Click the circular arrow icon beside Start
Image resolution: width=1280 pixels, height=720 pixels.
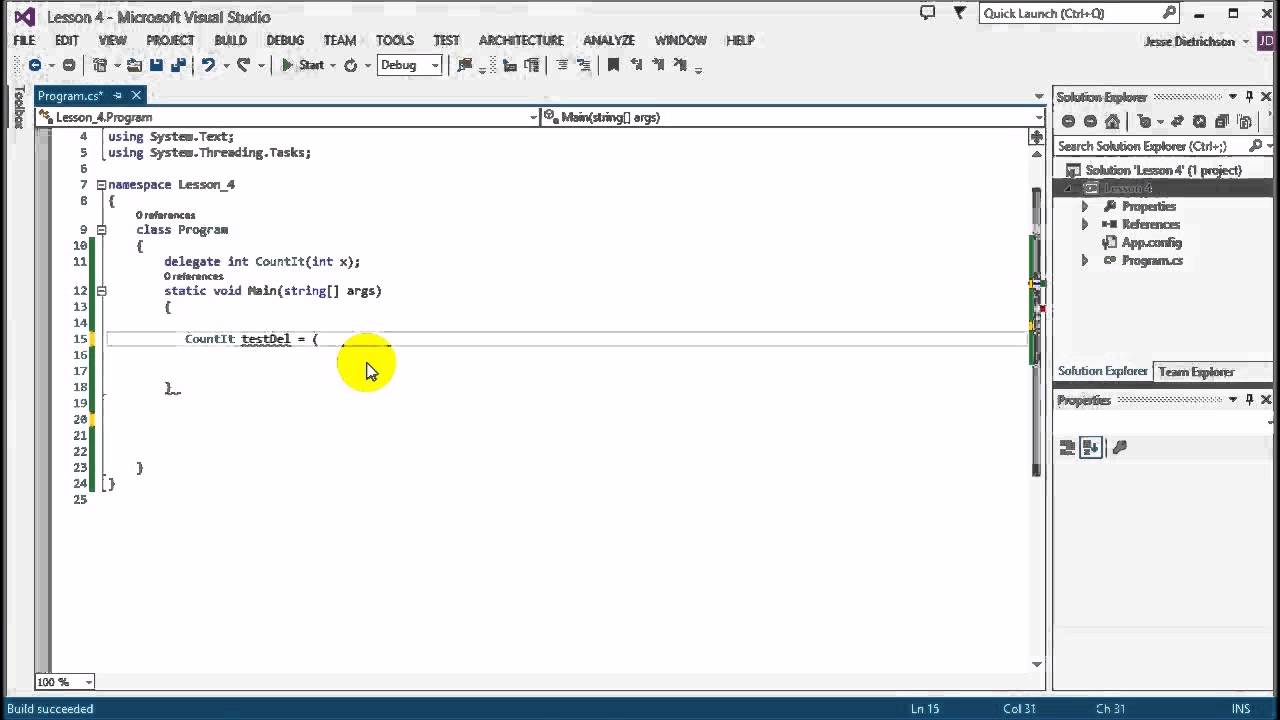(350, 65)
